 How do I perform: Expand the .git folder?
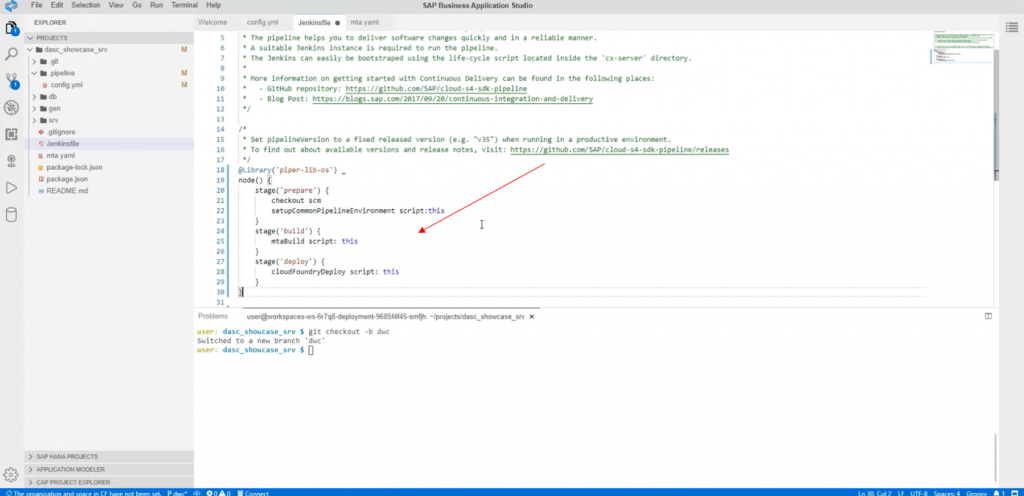point(35,61)
